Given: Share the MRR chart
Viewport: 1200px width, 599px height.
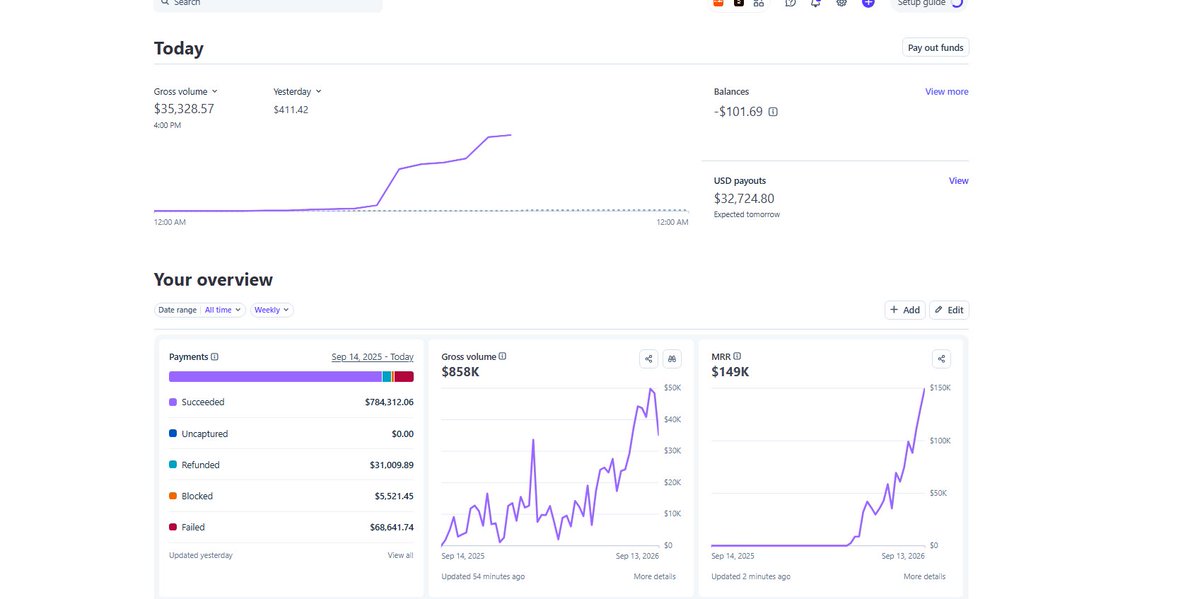Looking at the screenshot, I should (x=941, y=358).
